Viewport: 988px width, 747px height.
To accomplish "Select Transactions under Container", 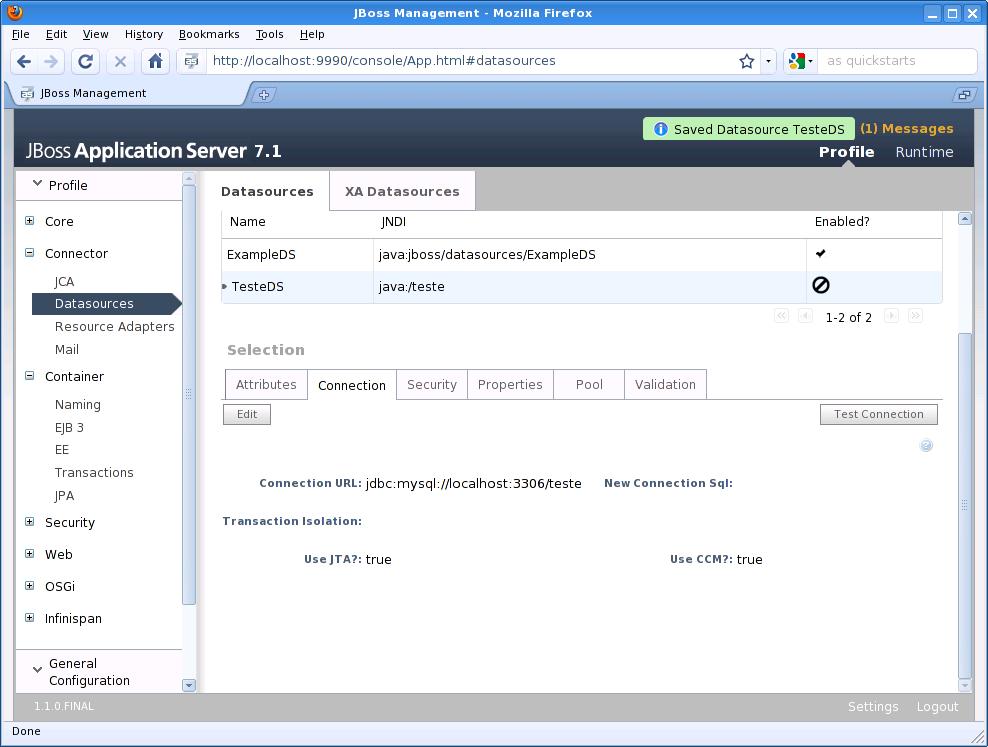I will 94,472.
